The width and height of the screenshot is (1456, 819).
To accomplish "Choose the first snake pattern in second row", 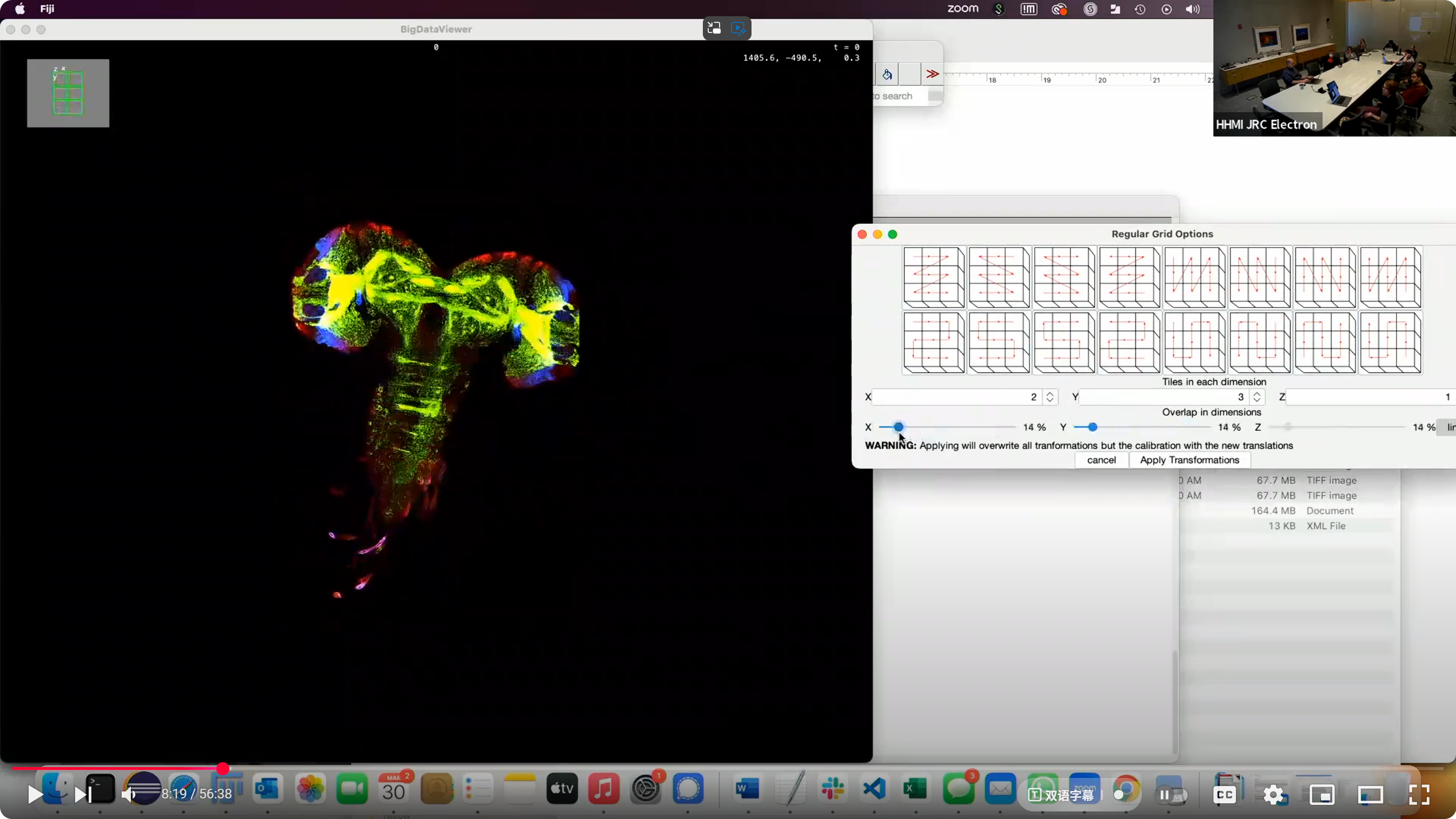I will pos(934,343).
